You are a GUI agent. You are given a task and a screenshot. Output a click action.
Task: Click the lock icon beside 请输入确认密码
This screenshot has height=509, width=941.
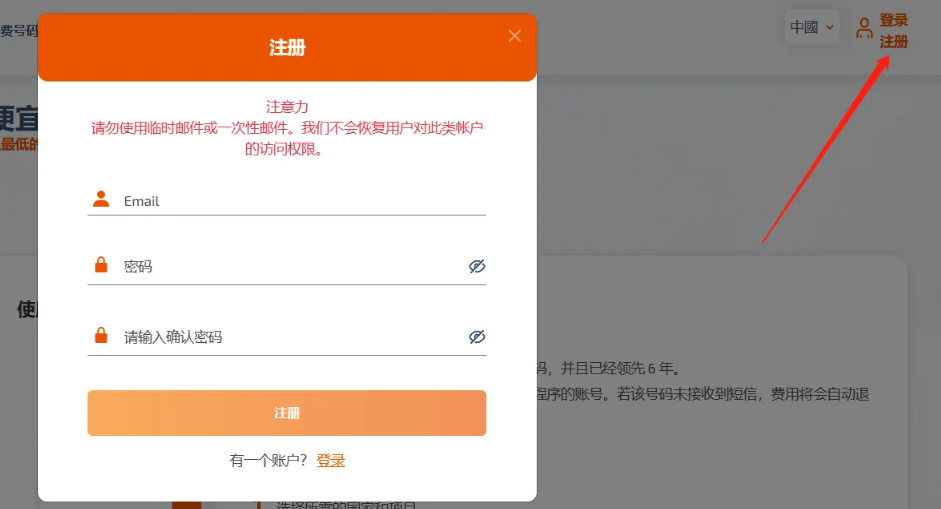tap(101, 336)
